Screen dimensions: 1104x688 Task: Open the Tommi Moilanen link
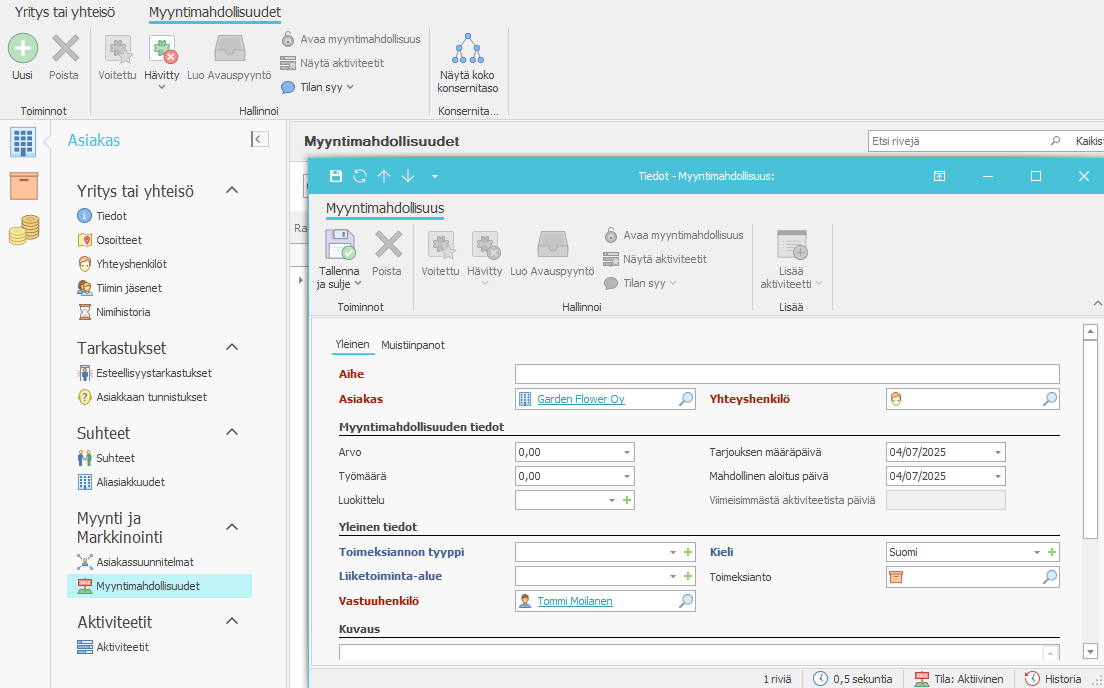[x=574, y=601]
